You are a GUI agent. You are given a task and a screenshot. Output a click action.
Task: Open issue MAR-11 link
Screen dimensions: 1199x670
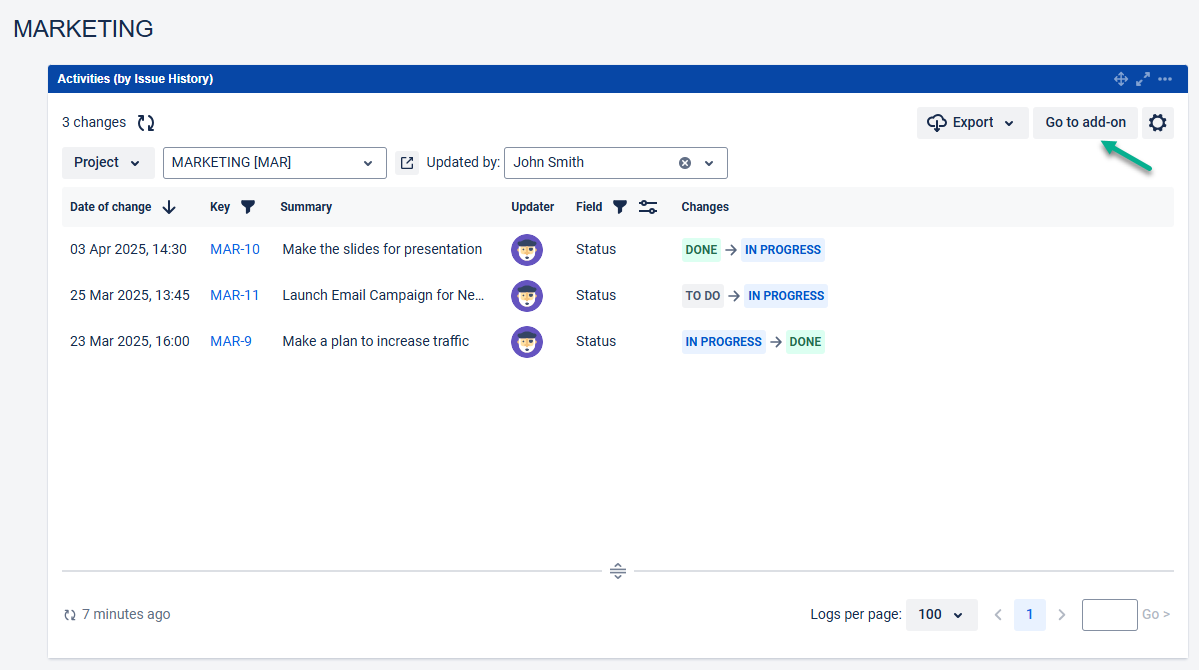(x=235, y=296)
